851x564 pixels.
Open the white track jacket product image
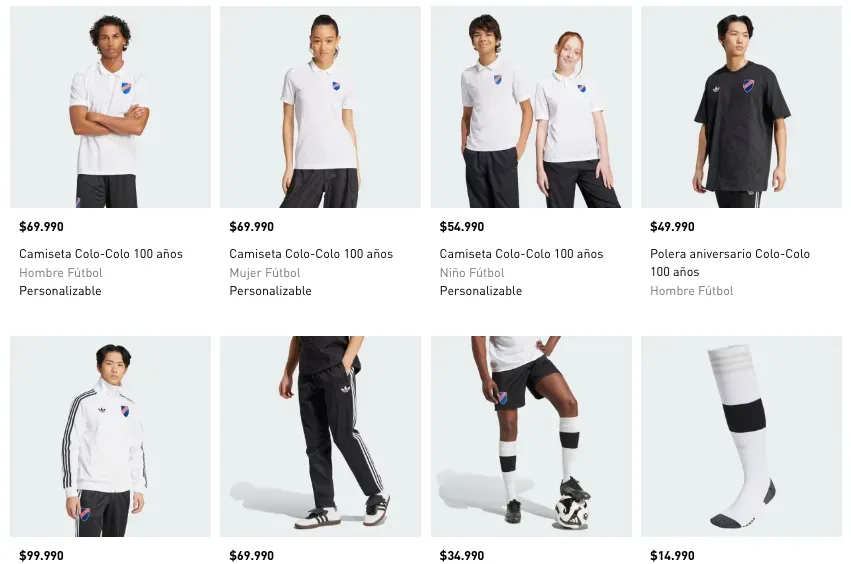[110, 436]
